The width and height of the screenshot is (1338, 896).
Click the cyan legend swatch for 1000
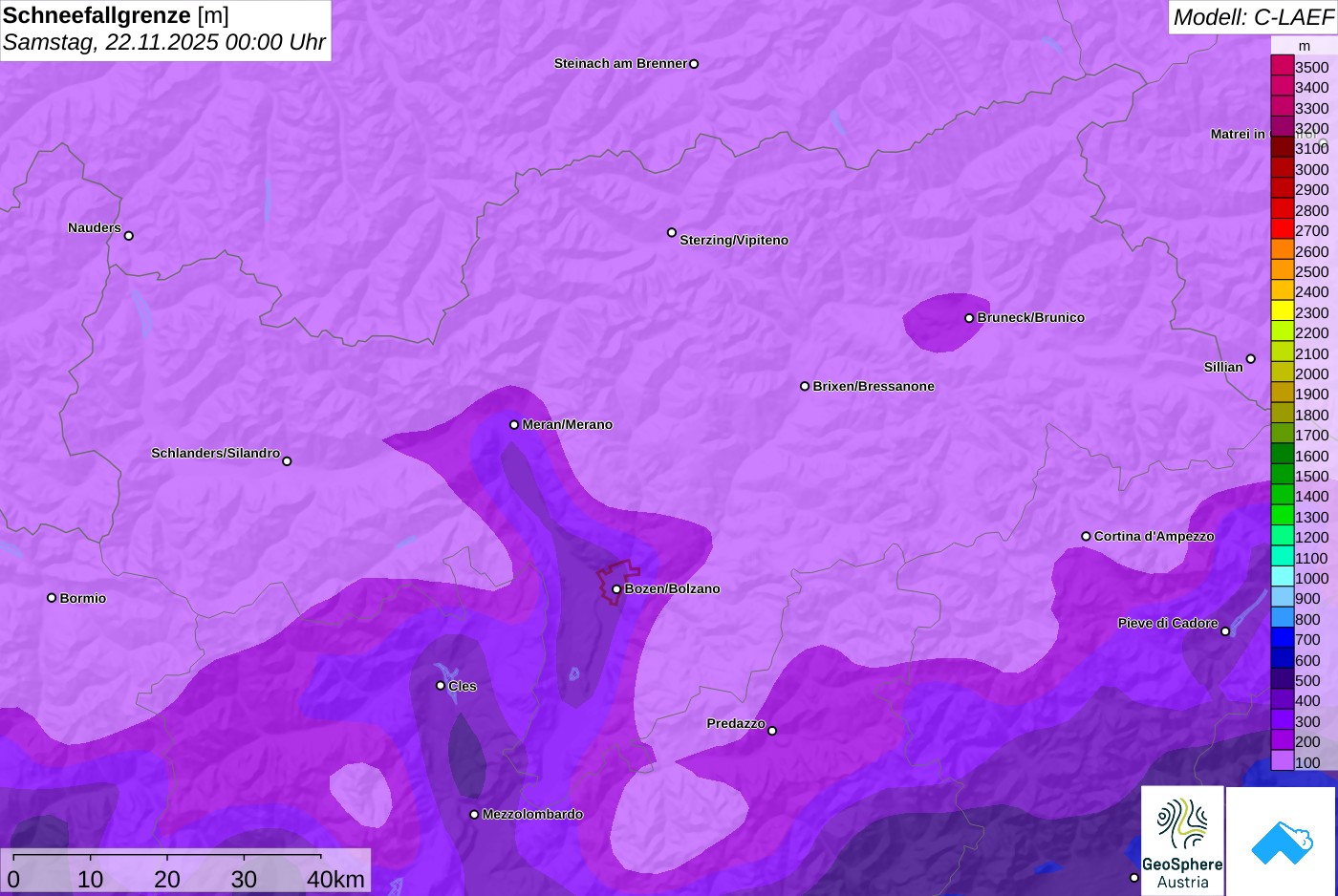pyautogui.click(x=1282, y=578)
